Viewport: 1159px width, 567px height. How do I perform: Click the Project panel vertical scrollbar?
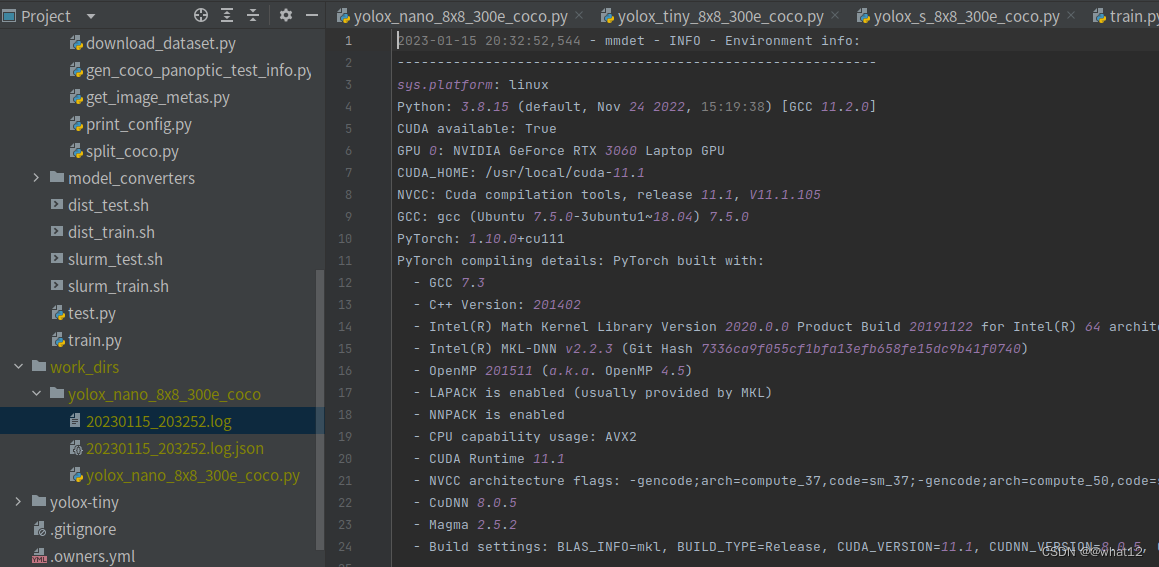pos(319,408)
